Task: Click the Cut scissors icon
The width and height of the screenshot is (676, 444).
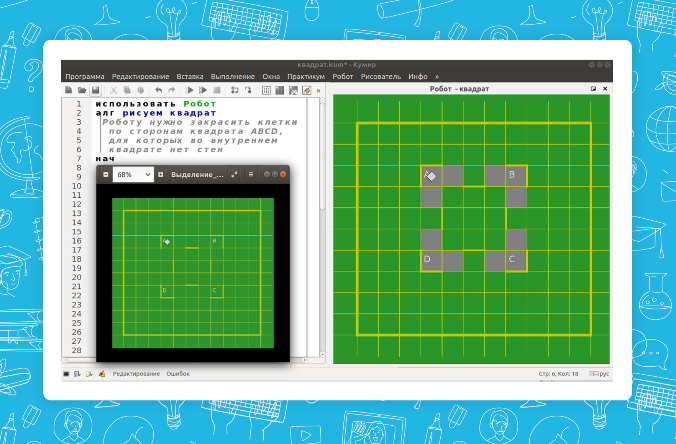Action: 113,90
